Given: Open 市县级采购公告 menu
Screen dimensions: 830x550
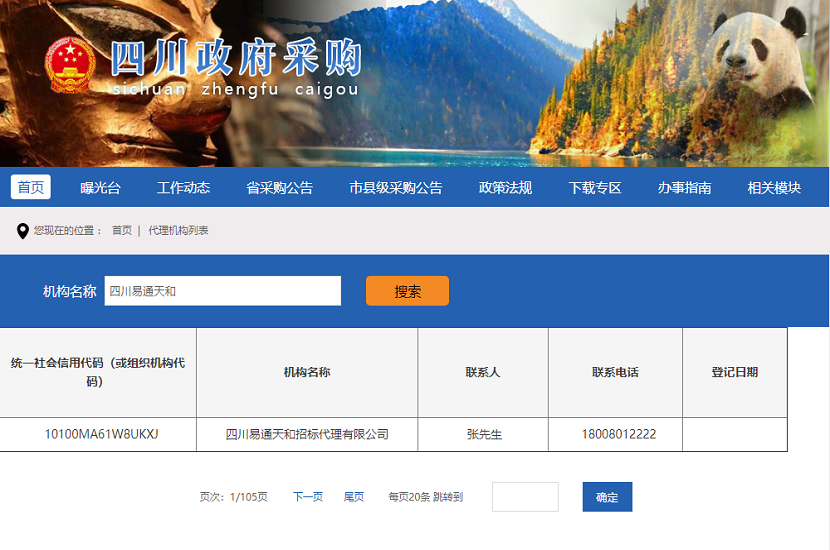Looking at the screenshot, I should [x=396, y=187].
